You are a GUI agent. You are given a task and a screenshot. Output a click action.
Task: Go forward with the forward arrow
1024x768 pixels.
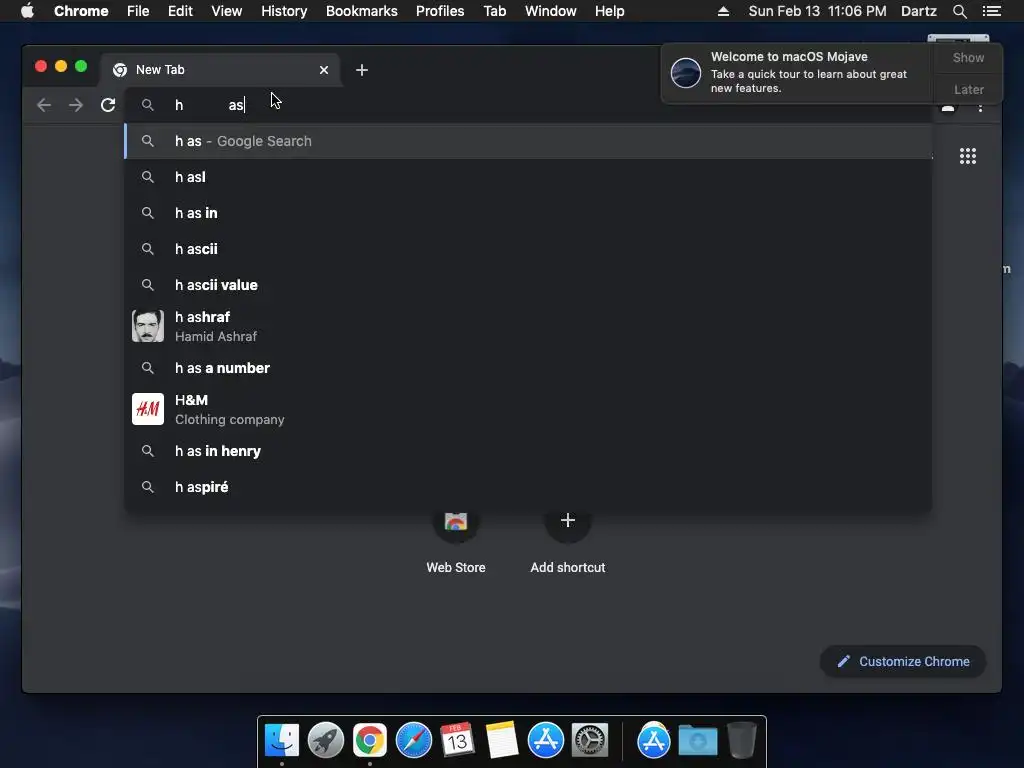point(76,105)
